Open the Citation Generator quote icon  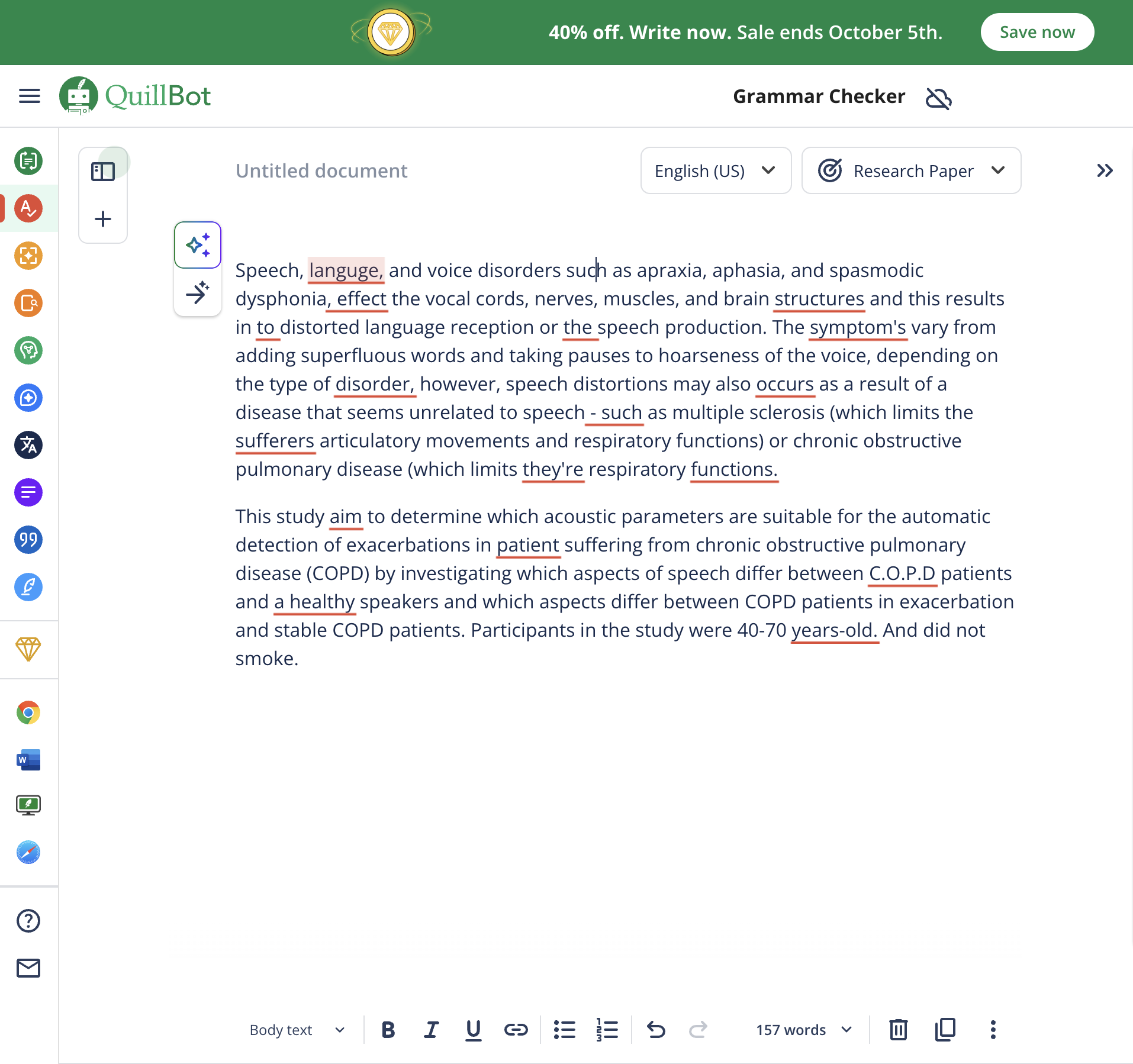click(x=28, y=540)
